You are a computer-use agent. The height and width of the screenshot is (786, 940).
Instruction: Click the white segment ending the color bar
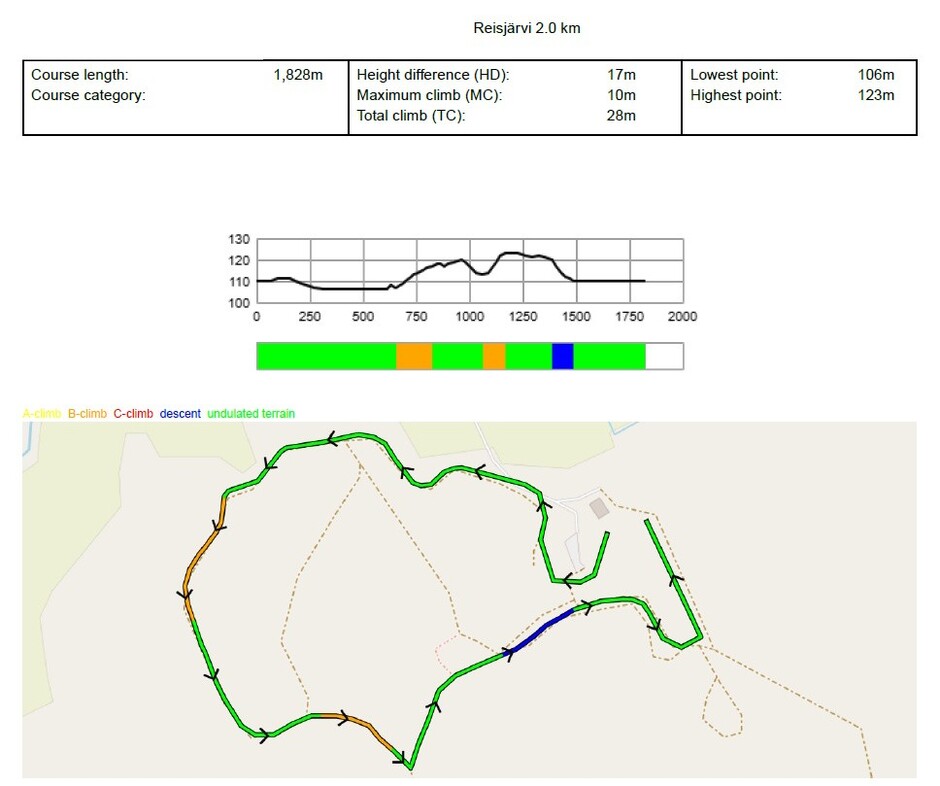click(664, 356)
